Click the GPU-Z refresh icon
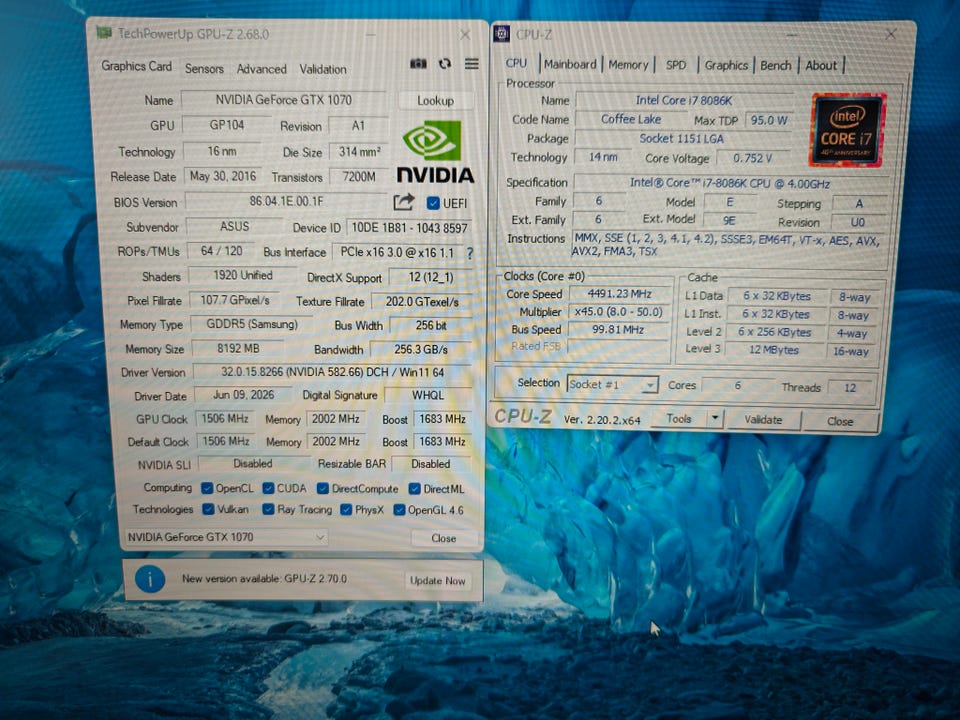The image size is (960, 720). (x=445, y=64)
